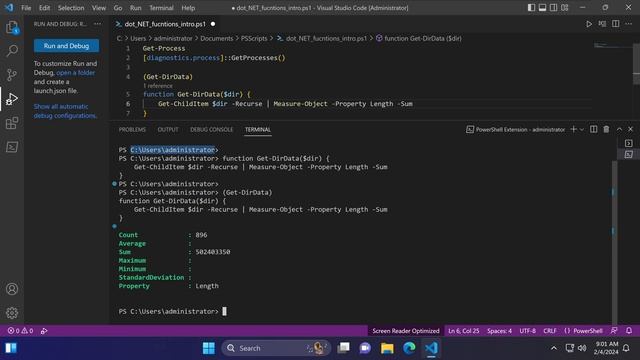Click the Run and Debug button

(x=66, y=46)
